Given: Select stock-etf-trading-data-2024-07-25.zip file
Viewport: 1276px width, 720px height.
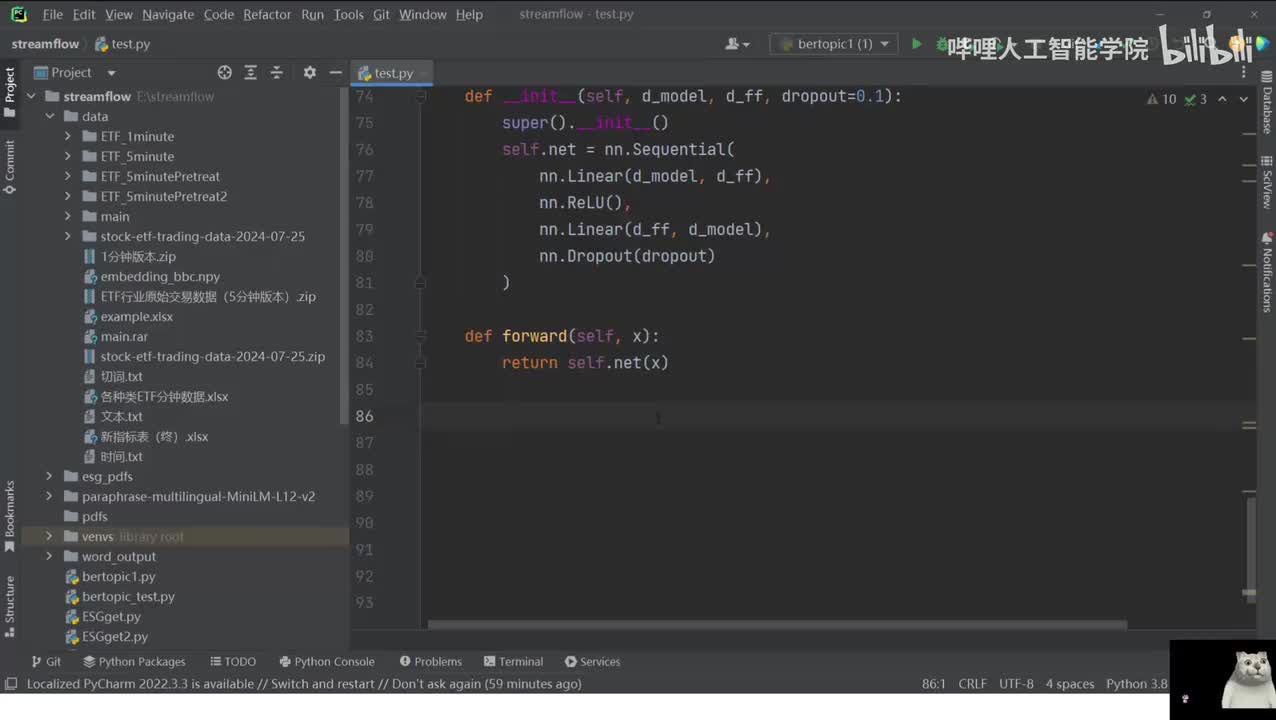Looking at the screenshot, I should coord(204,357).
